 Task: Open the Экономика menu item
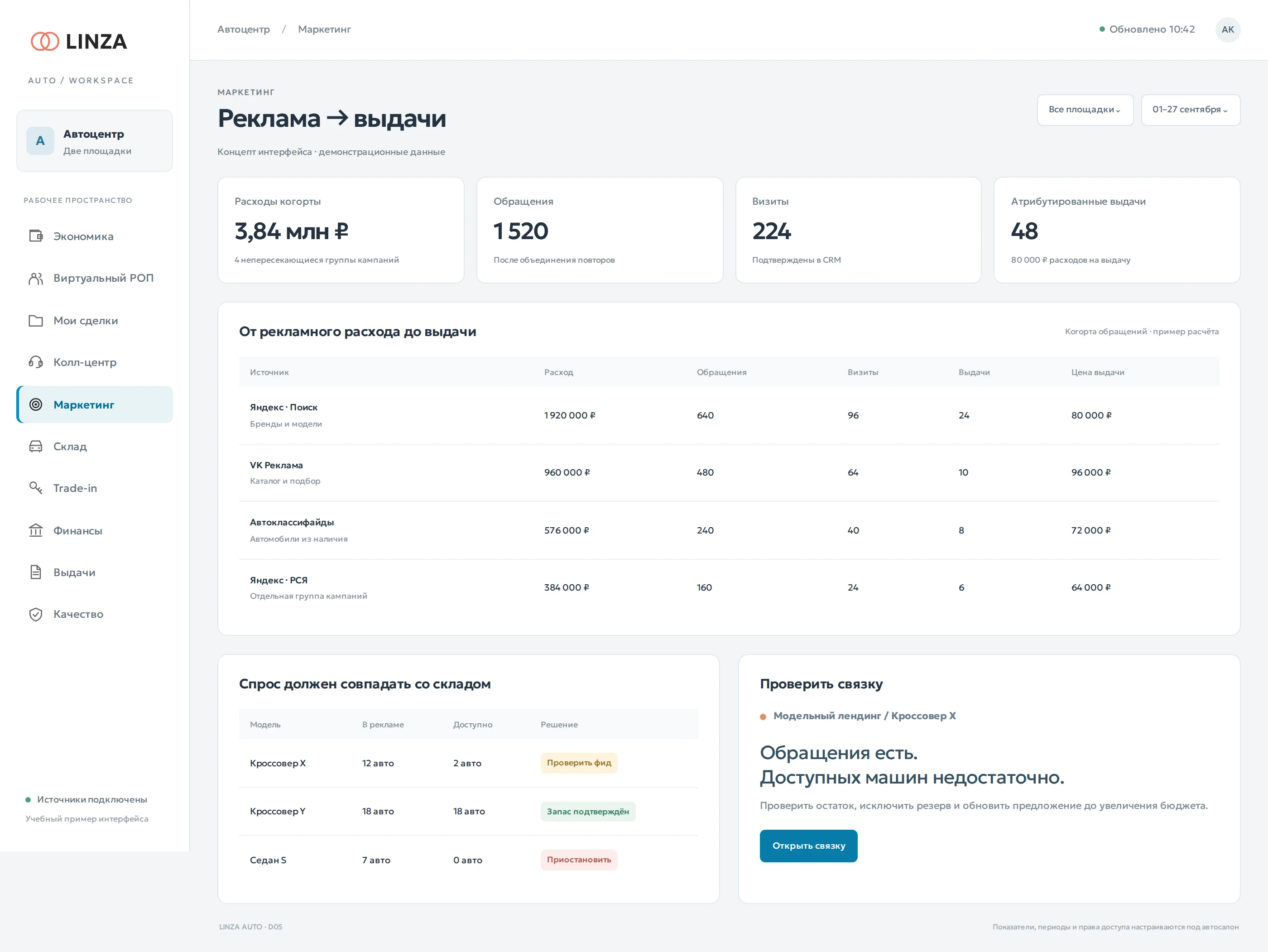coord(95,236)
